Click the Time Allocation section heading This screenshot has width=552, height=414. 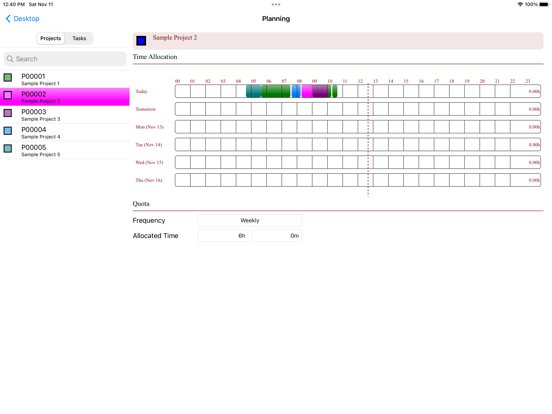tap(155, 57)
